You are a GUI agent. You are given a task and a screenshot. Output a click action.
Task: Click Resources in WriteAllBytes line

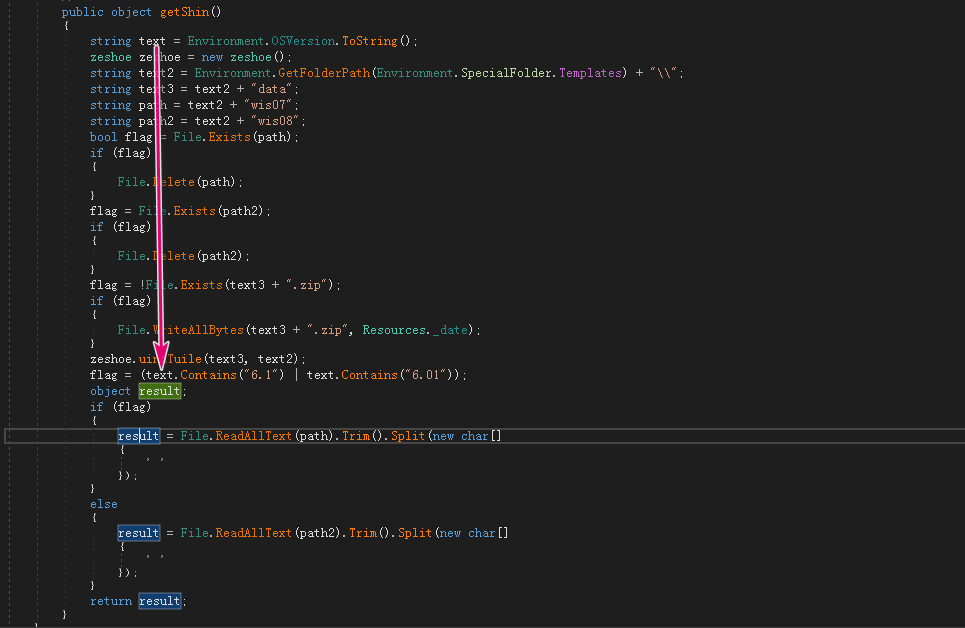394,329
